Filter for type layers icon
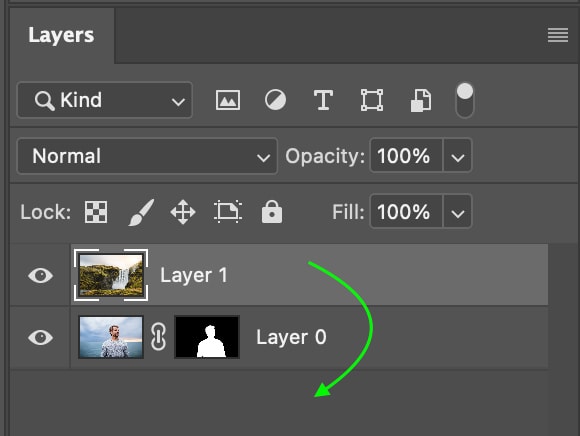Image resolution: width=580 pixels, height=436 pixels. (323, 100)
